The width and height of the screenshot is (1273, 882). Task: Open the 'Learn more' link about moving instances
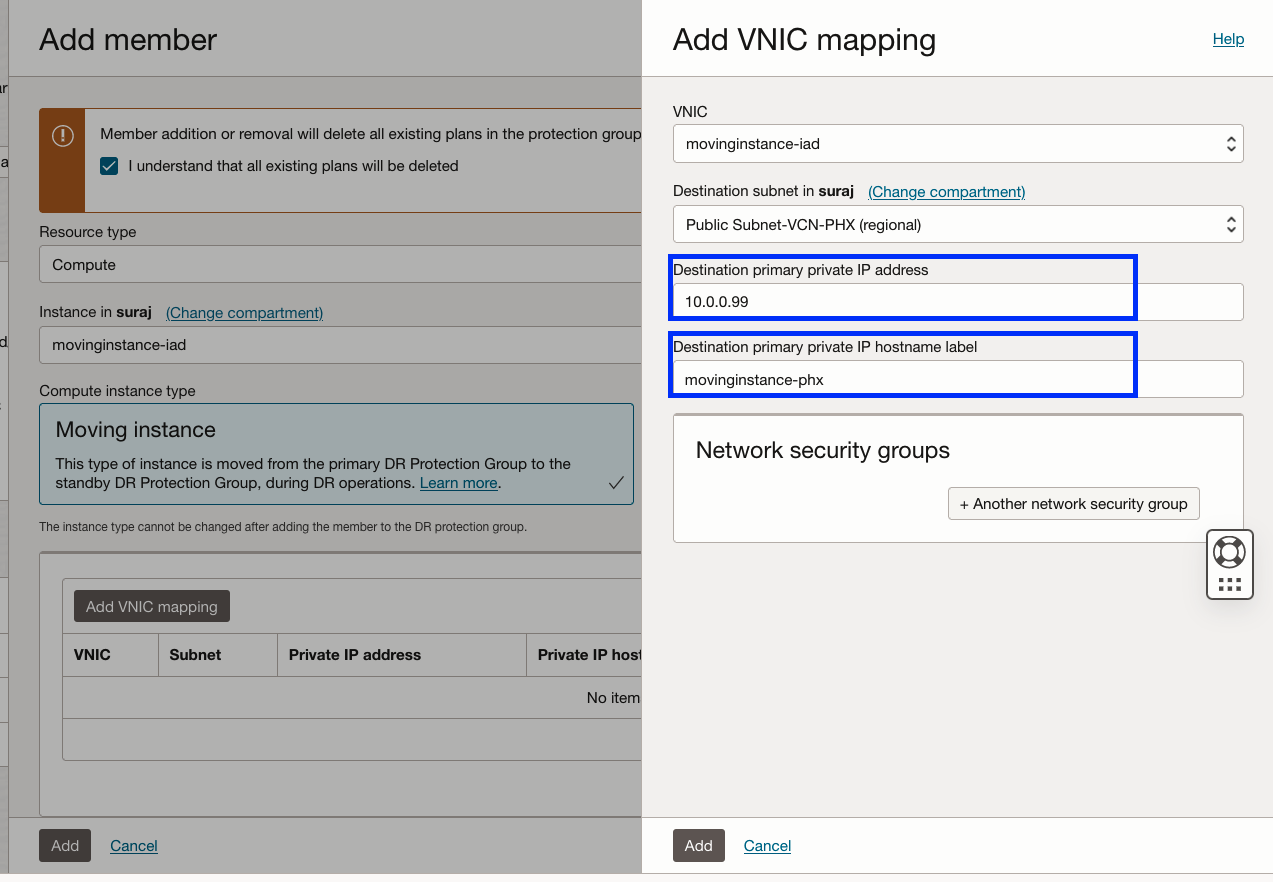pos(458,483)
